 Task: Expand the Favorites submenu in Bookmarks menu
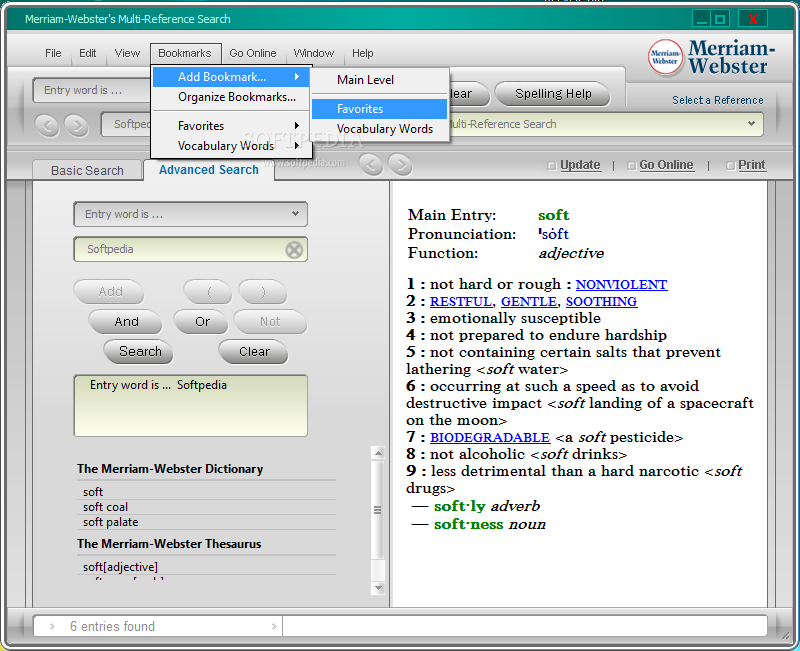tap(232, 126)
